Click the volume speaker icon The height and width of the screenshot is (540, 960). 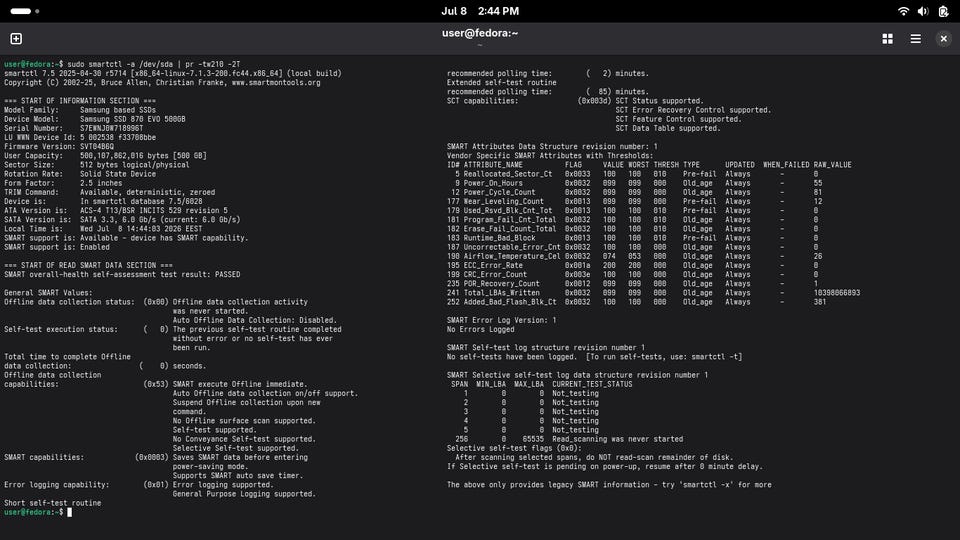923,11
